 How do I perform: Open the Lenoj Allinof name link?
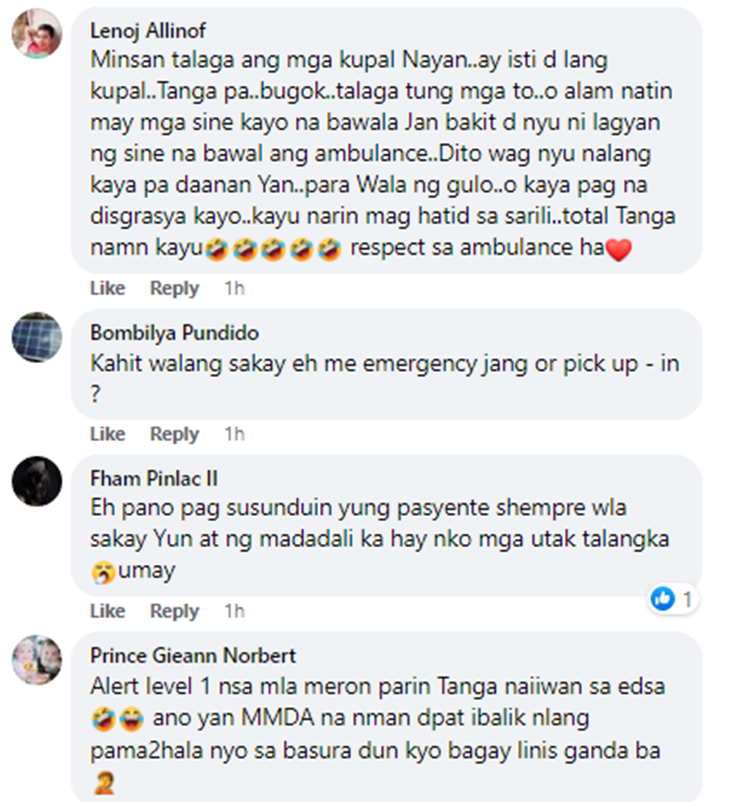pyautogui.click(x=148, y=31)
